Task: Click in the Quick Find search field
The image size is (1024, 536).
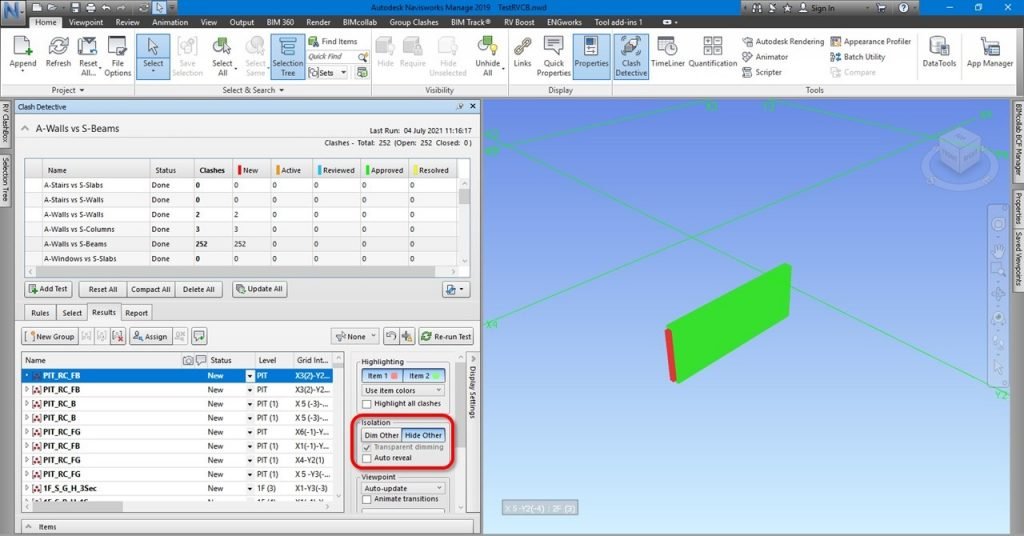Action: pos(332,57)
